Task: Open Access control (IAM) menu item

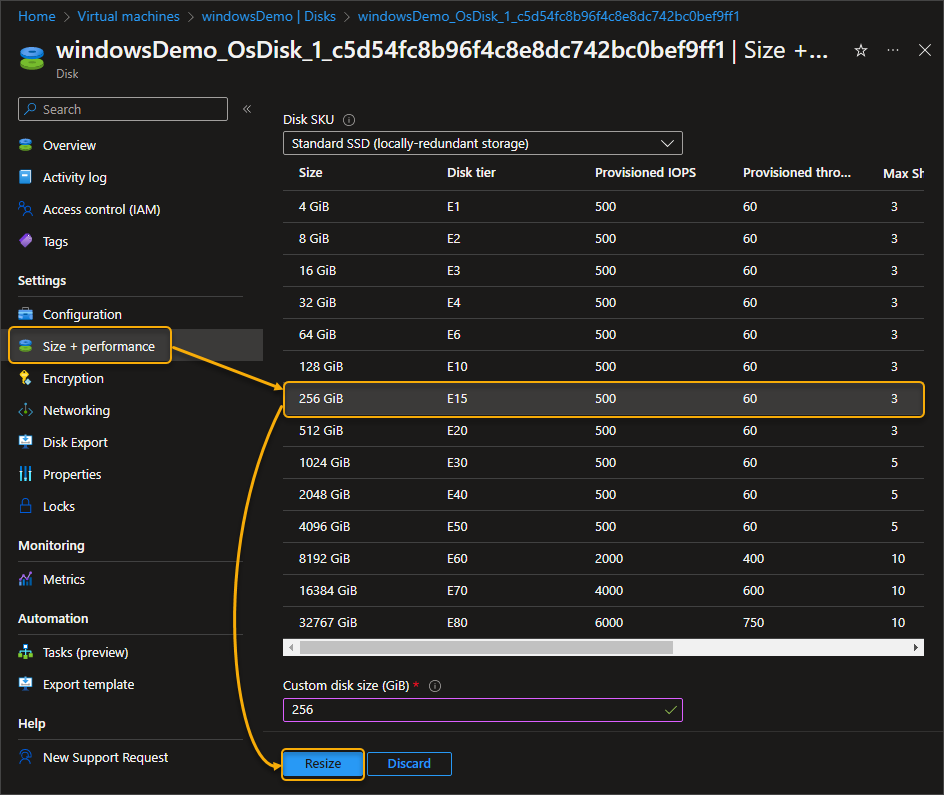Action: (x=102, y=209)
